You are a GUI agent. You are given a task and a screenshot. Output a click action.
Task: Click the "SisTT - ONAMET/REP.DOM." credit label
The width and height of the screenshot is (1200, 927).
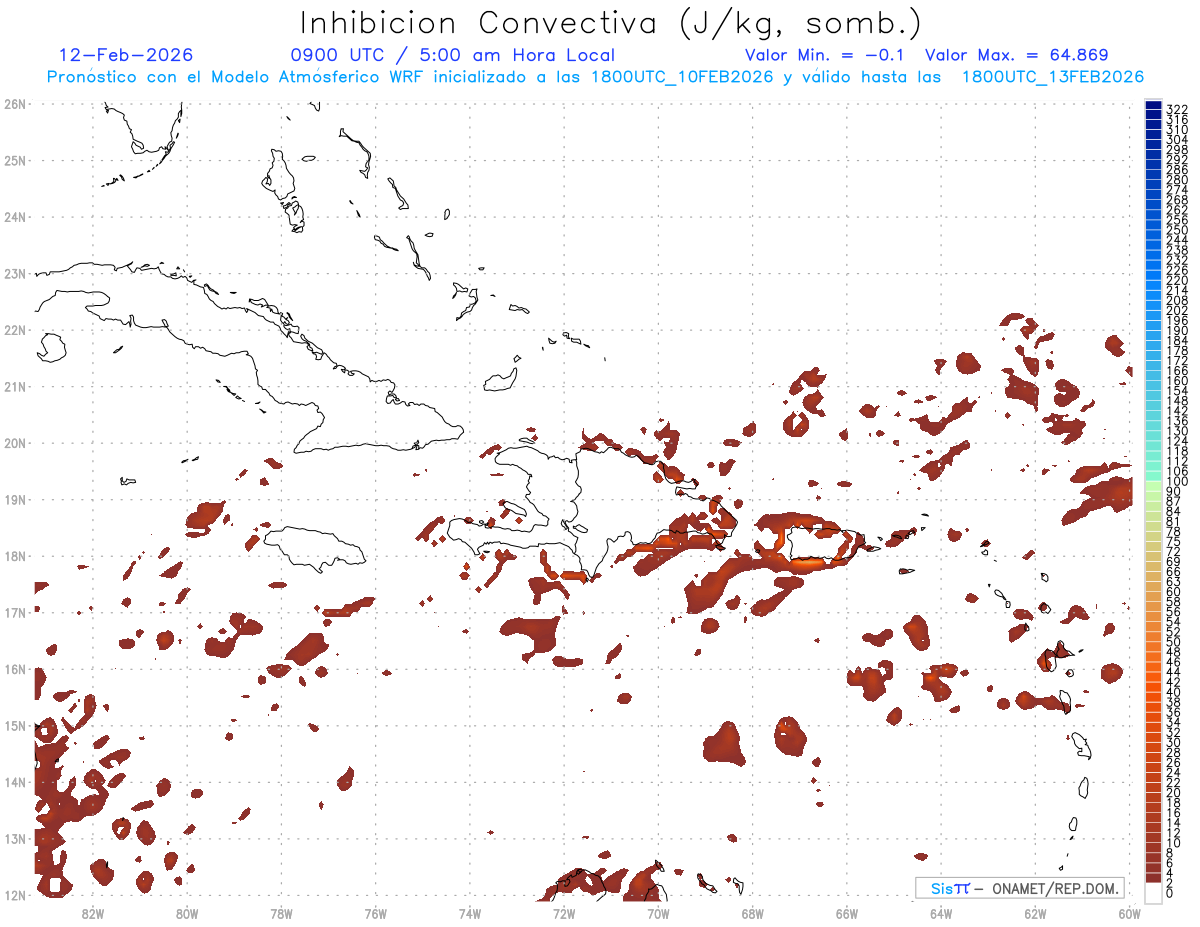tap(1020, 888)
